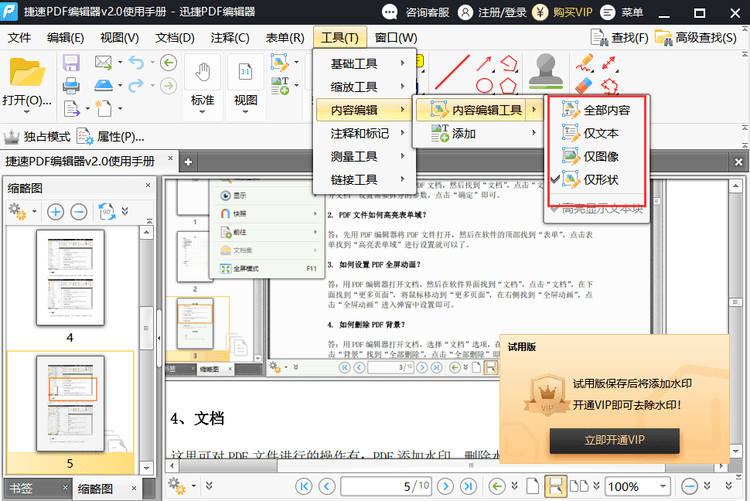Click thumbnail panel vertical scrollbar handle

click(146, 328)
